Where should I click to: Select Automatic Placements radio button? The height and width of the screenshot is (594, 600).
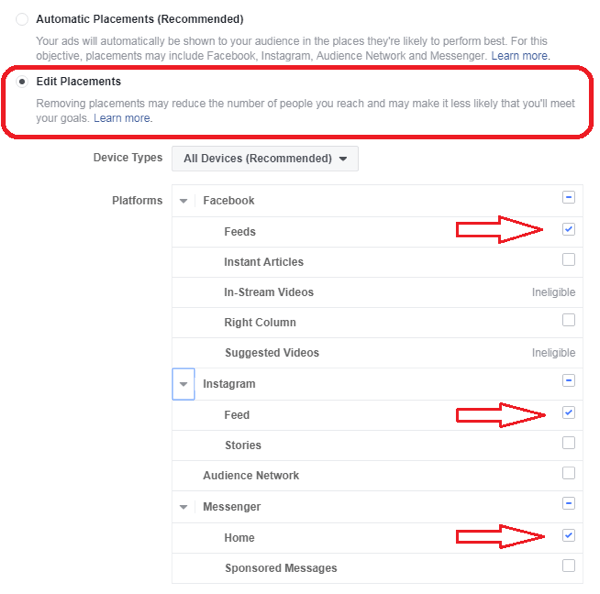[x=22, y=19]
